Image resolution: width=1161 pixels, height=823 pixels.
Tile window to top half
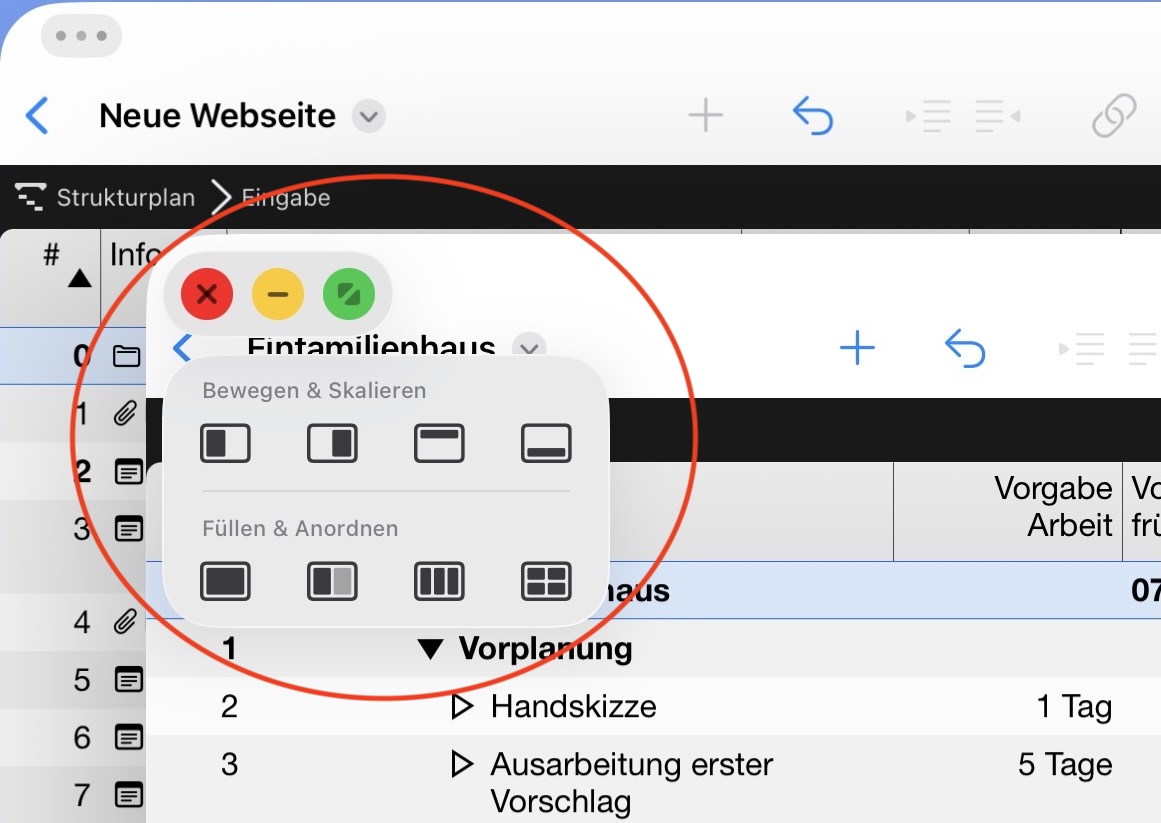pos(439,443)
